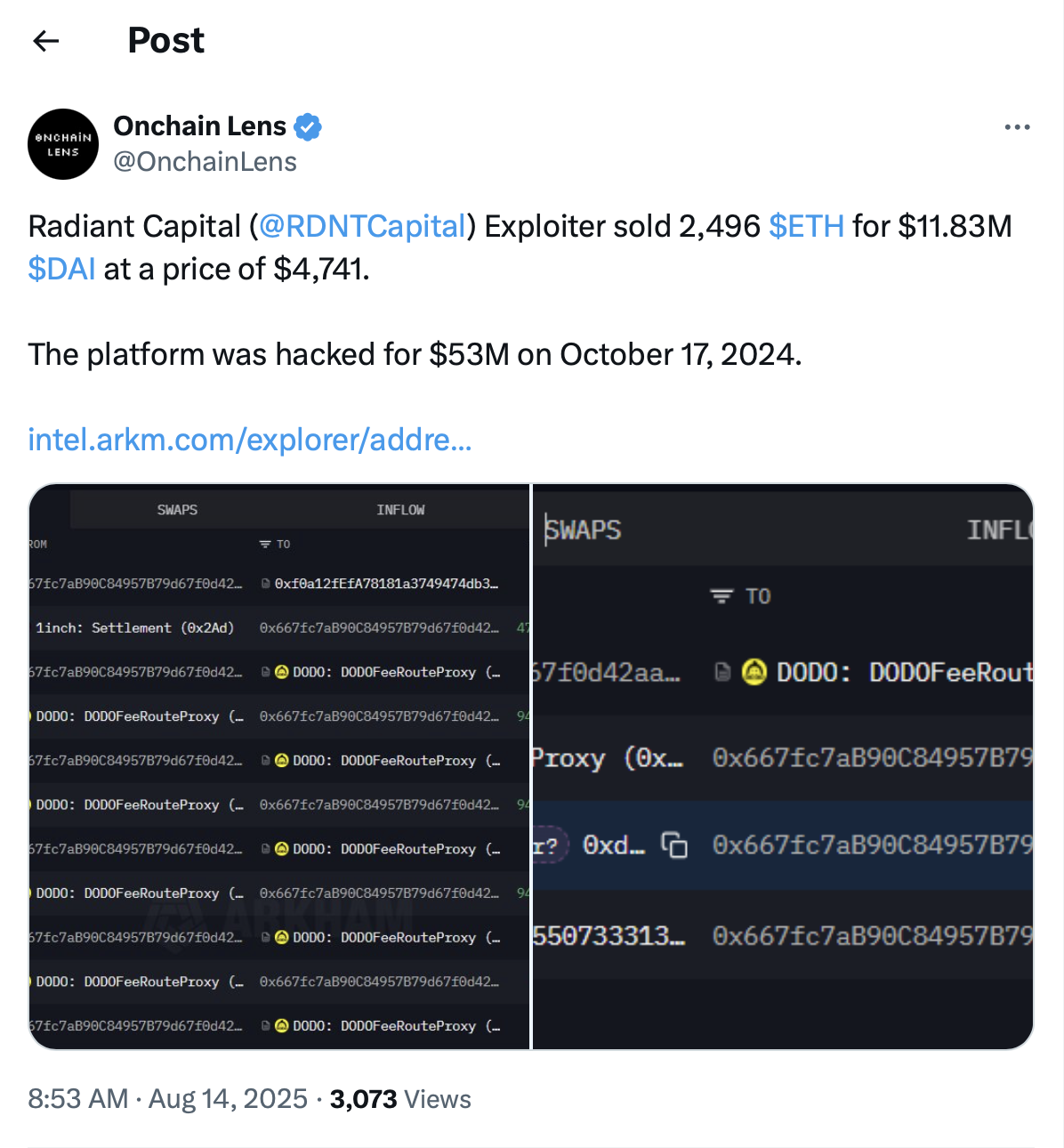
Task: Open the three-dot more options menu
Action: point(1017,127)
